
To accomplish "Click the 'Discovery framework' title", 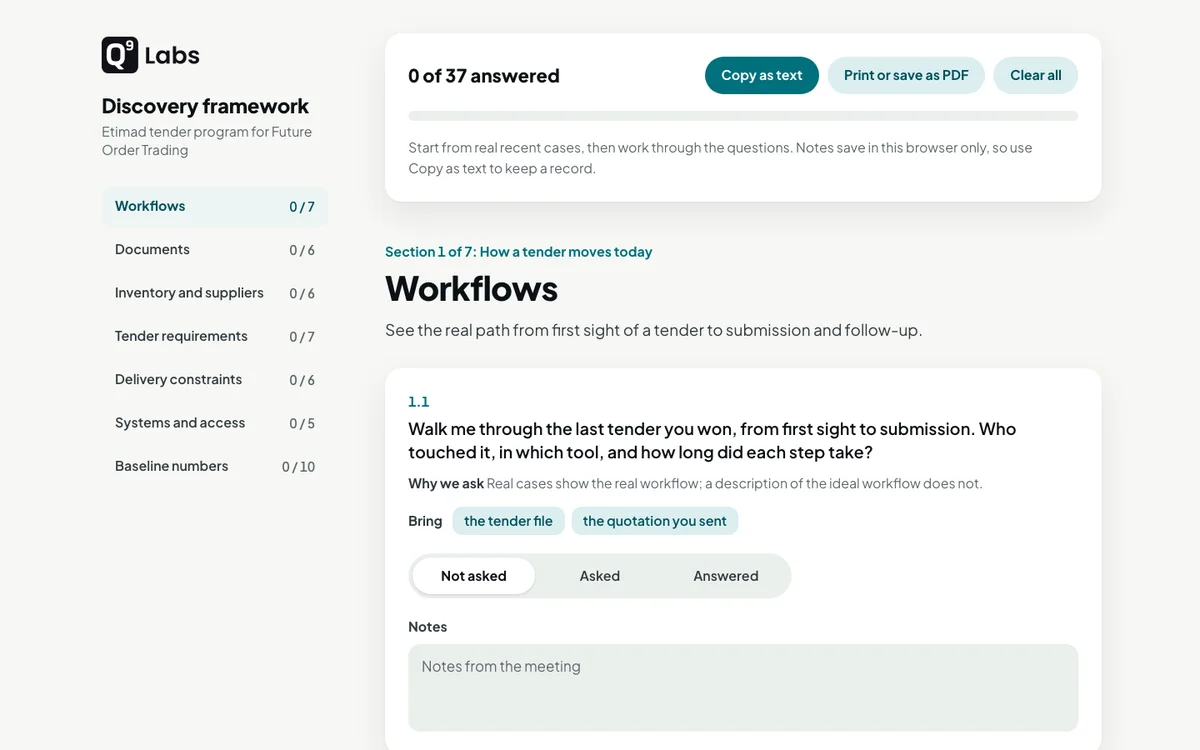I will [205, 106].
